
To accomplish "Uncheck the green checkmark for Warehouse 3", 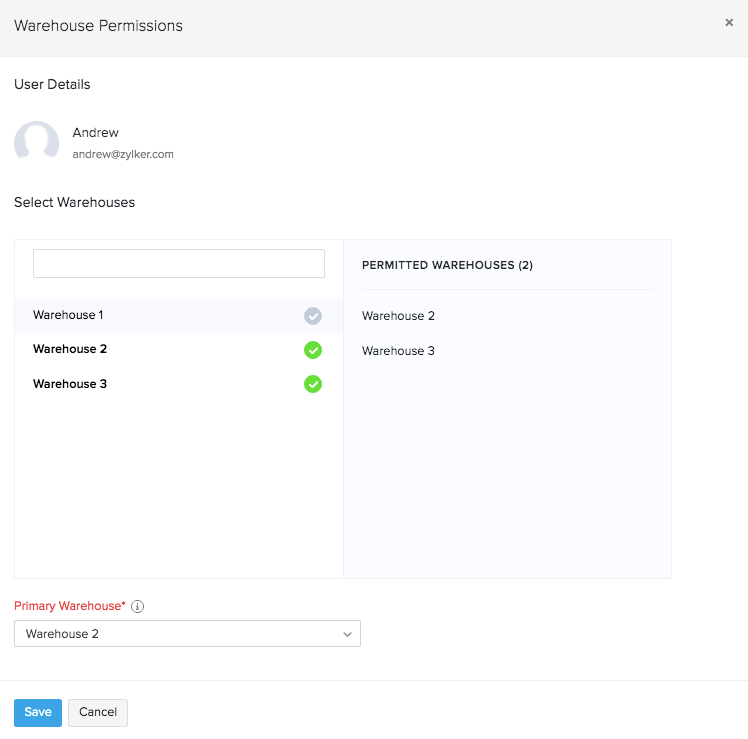I will pos(313,384).
